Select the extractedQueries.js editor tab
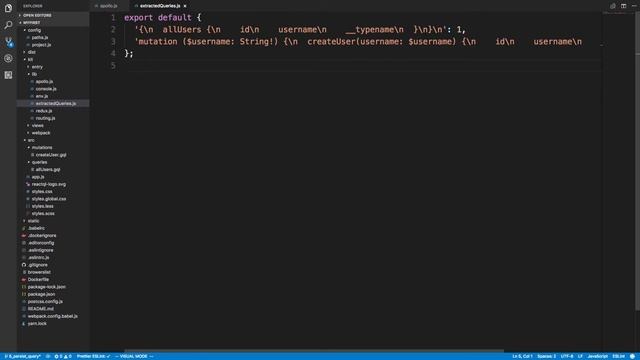The image size is (640, 360). coord(160,6)
